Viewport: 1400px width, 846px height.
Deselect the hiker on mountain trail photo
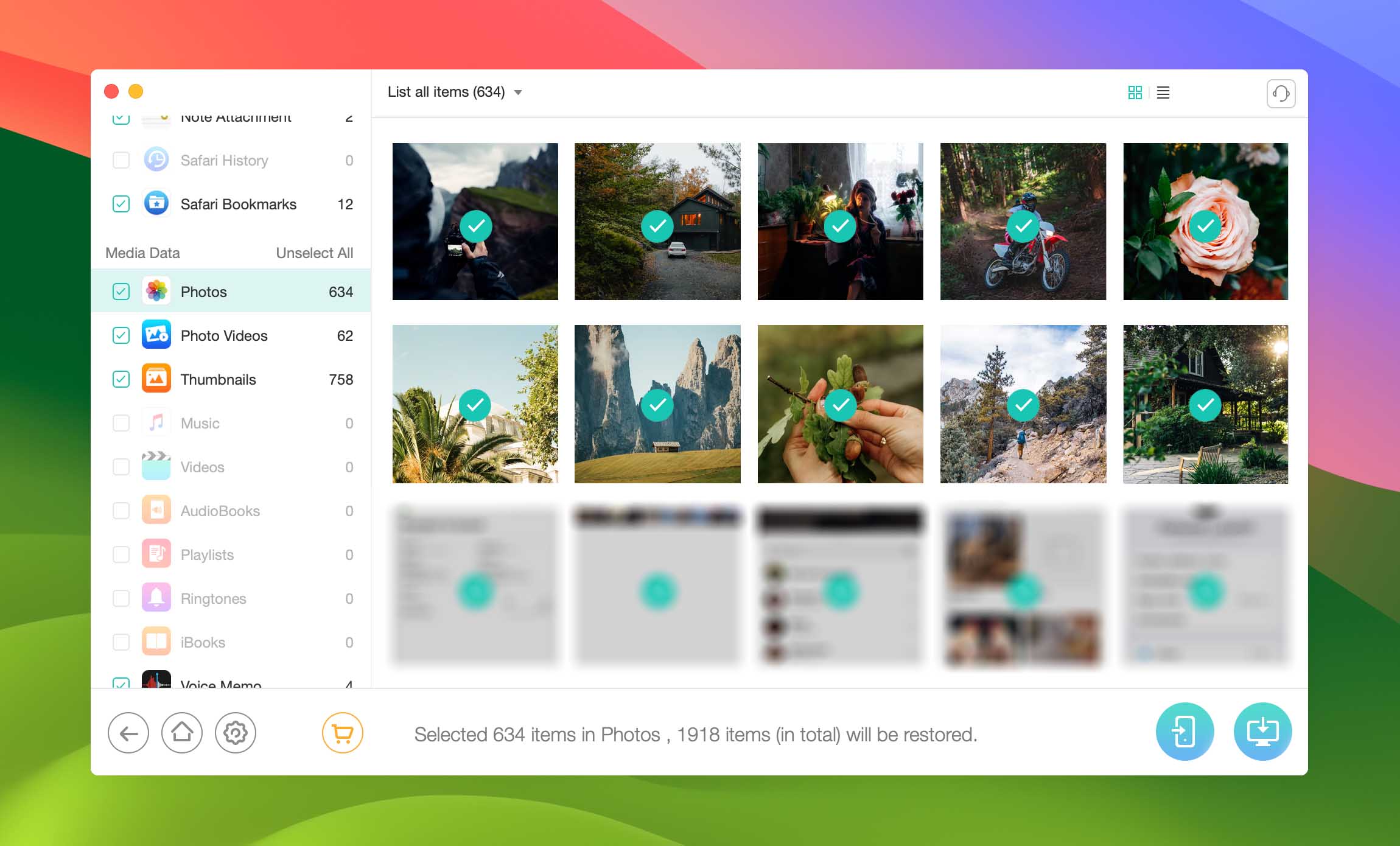point(1023,404)
